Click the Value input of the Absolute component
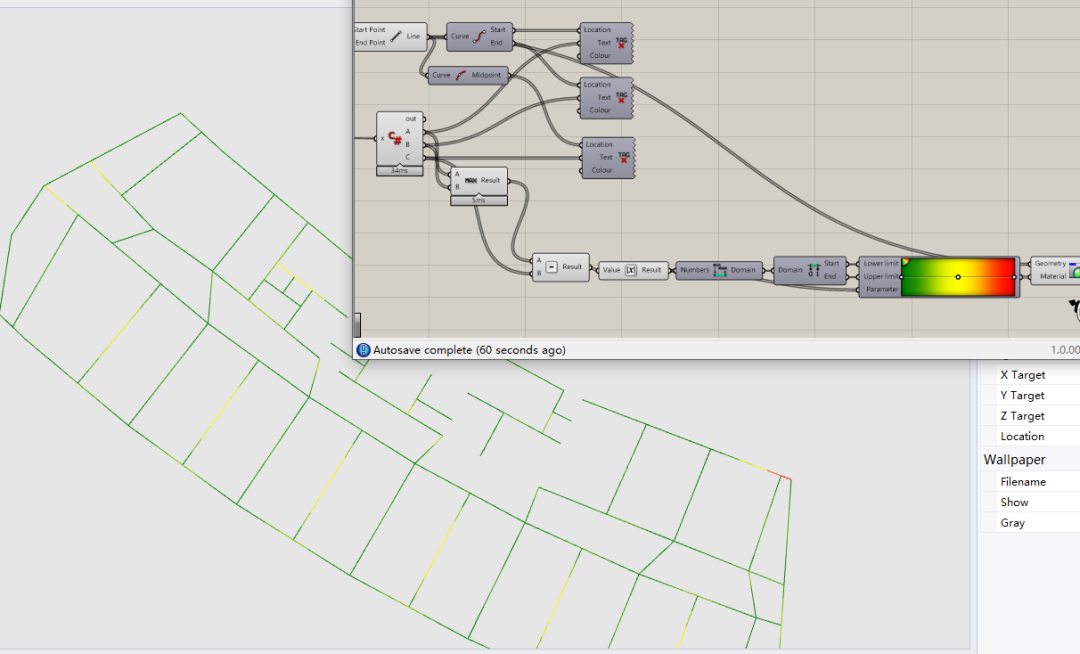The width and height of the screenshot is (1080, 654). tap(612, 270)
